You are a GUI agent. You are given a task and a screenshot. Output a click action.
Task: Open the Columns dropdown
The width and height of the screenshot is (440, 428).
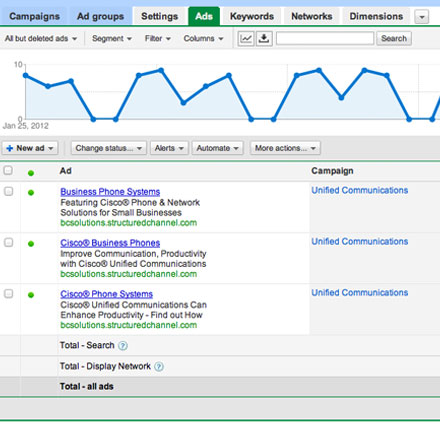coord(203,39)
